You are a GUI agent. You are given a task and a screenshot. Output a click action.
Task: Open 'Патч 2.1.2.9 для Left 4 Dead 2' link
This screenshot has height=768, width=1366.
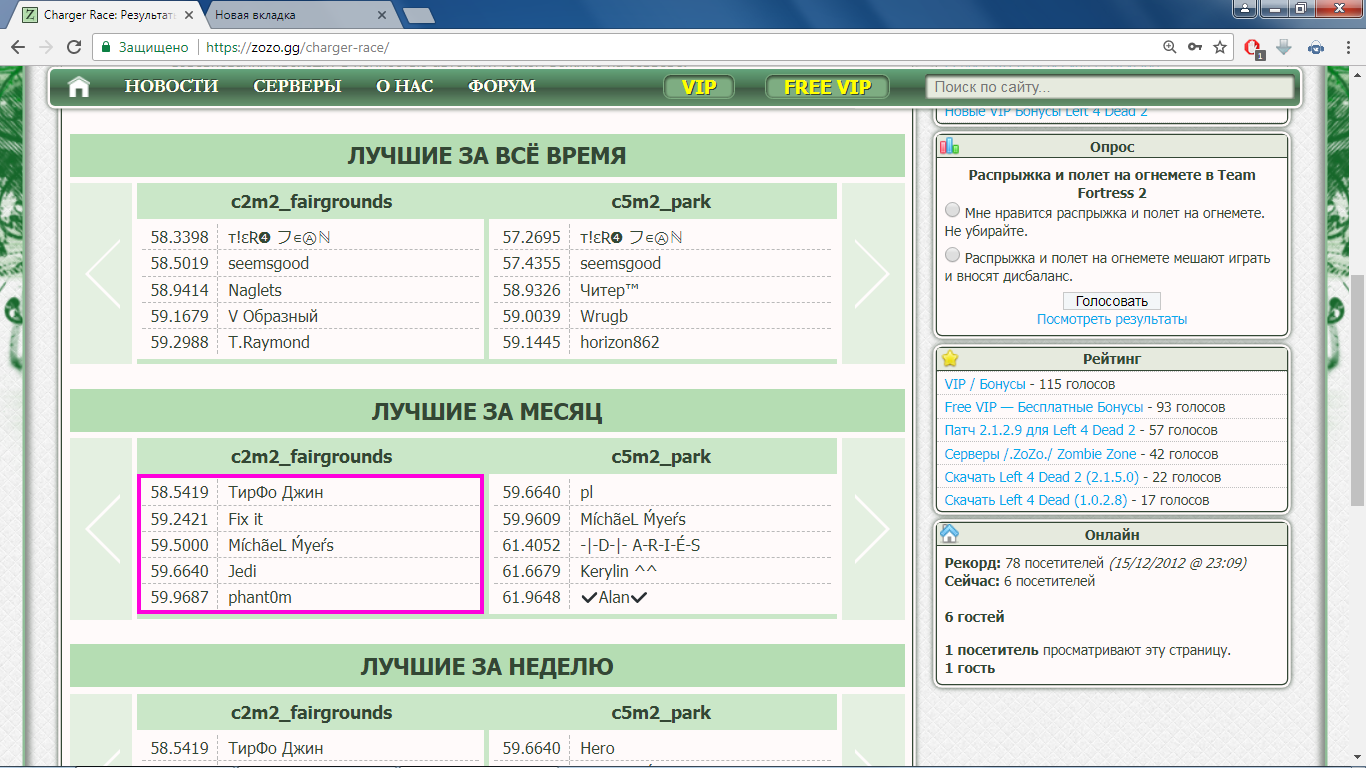click(x=1040, y=430)
